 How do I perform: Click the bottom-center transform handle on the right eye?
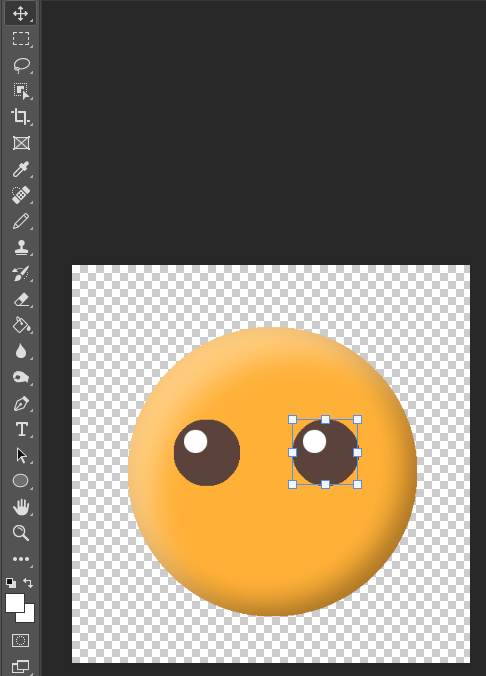[x=326, y=485]
